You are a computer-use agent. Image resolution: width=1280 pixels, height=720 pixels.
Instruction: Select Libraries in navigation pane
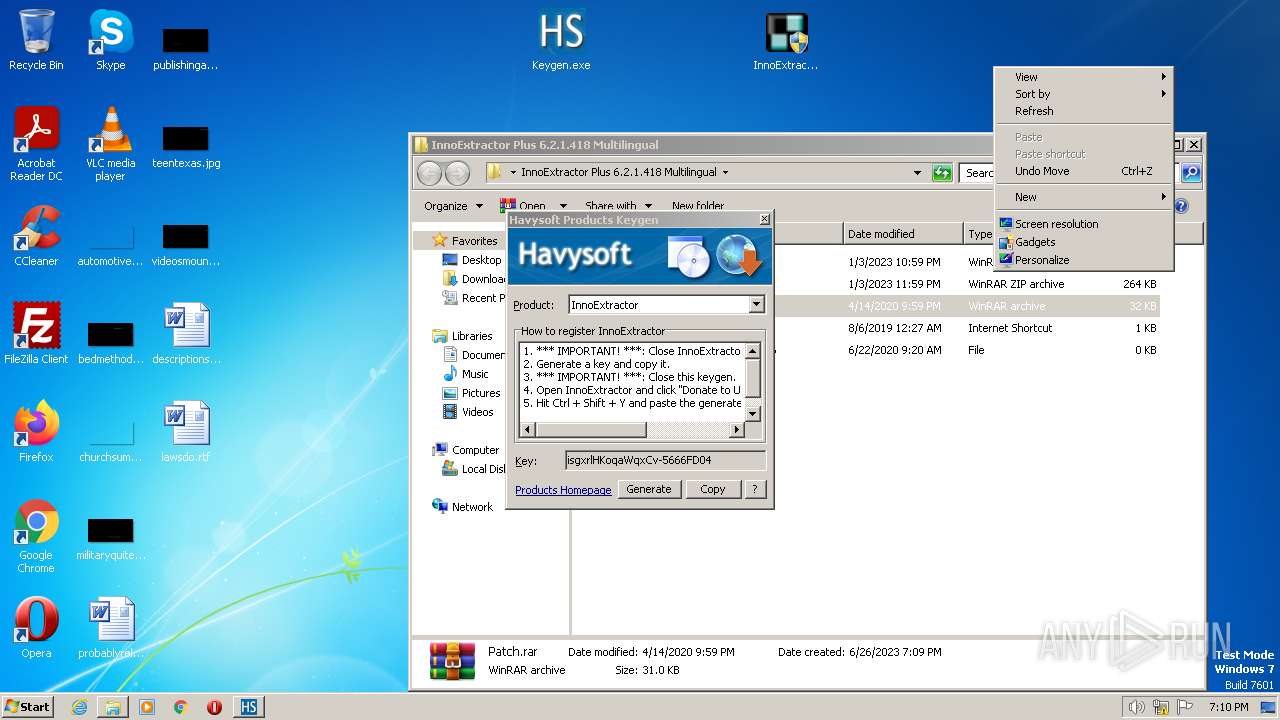pos(471,336)
